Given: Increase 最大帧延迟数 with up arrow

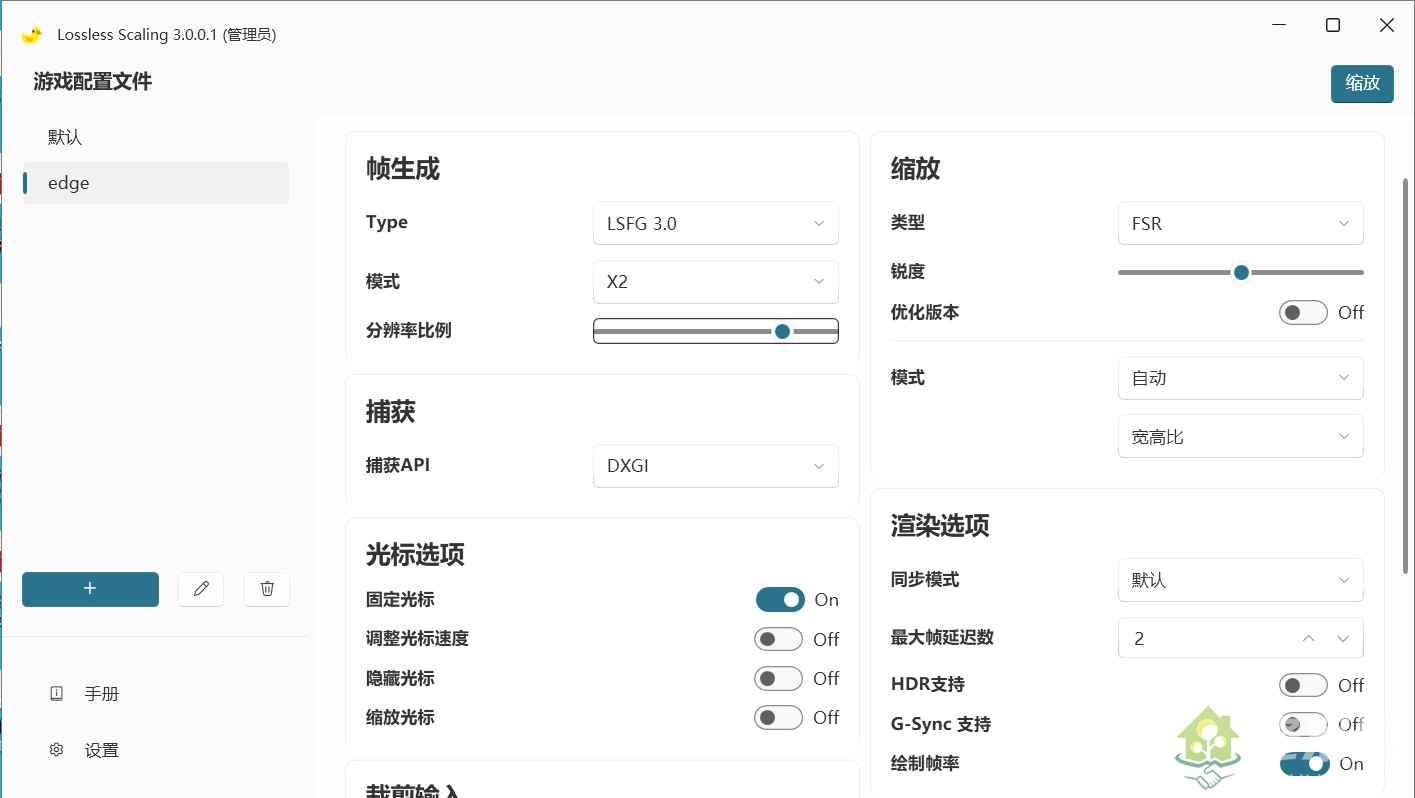Looking at the screenshot, I should click(x=1309, y=638).
